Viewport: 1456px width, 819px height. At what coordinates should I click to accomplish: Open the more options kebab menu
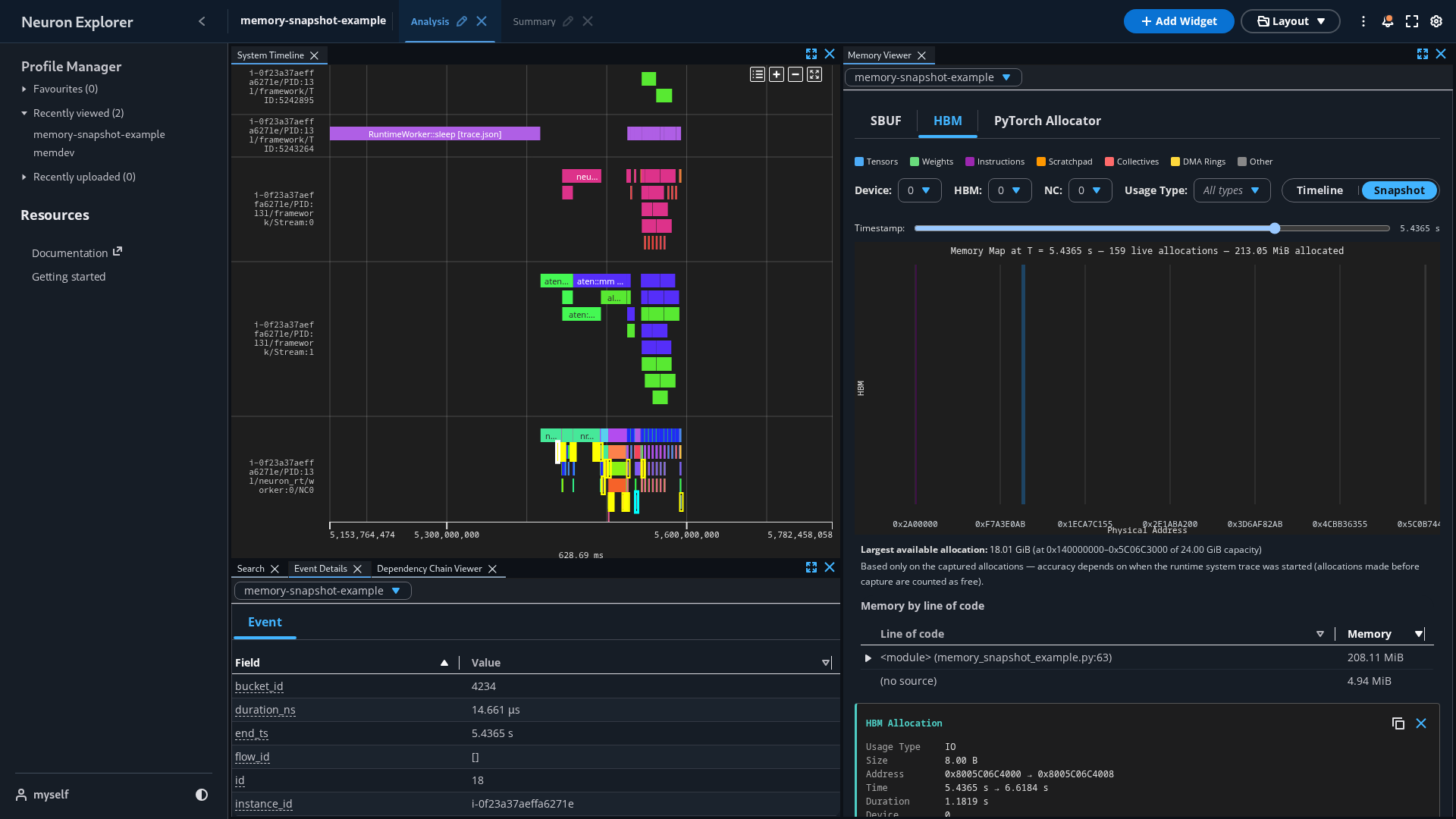point(1363,21)
